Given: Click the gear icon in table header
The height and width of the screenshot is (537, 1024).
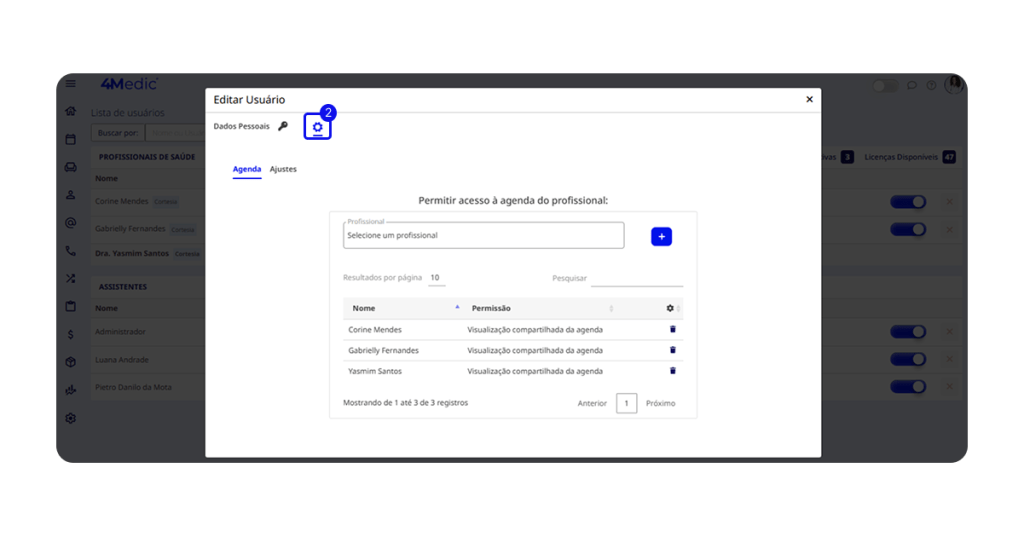Looking at the screenshot, I should pyautogui.click(x=670, y=308).
